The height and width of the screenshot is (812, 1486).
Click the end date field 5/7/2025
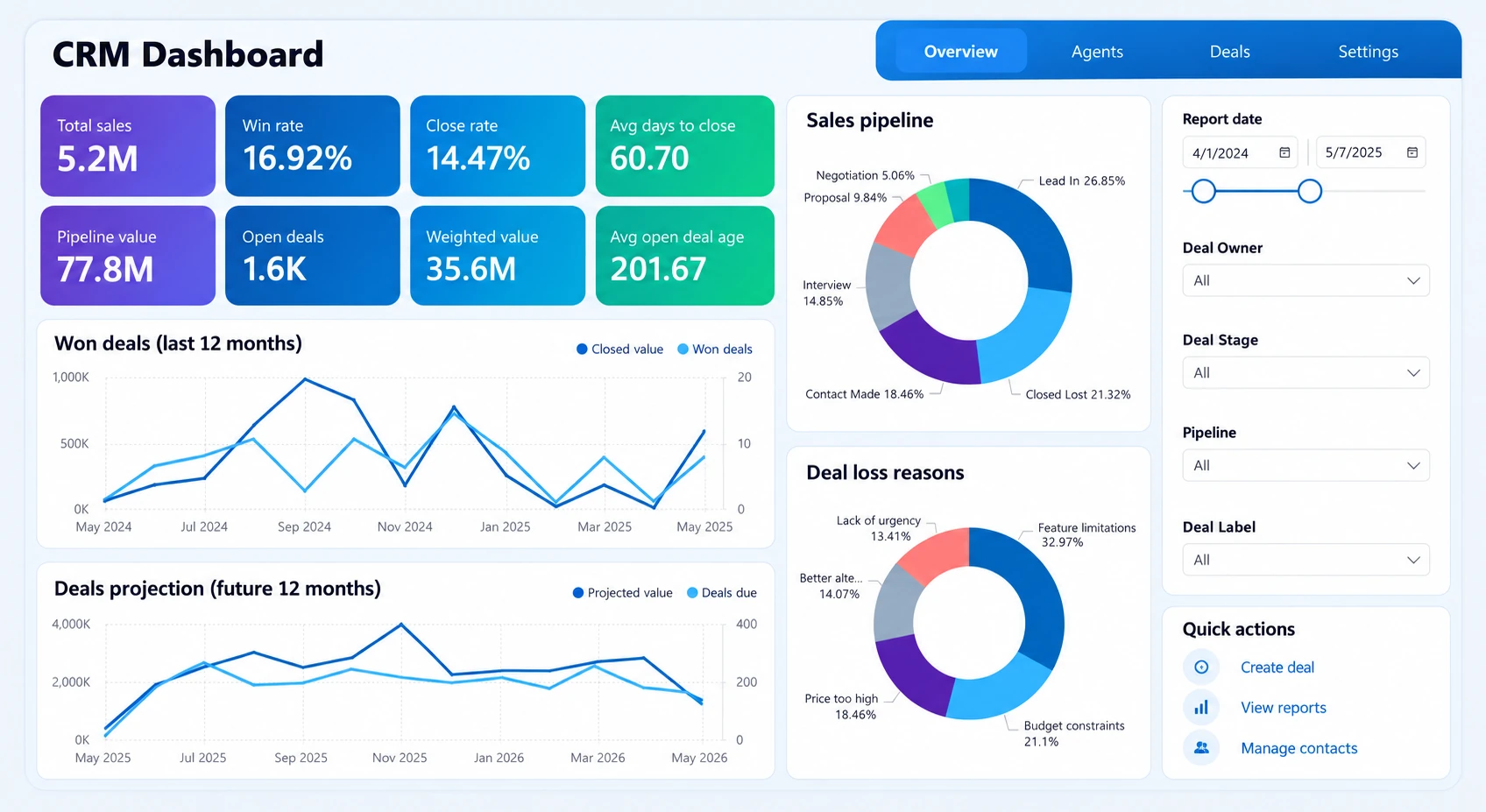click(x=1370, y=152)
